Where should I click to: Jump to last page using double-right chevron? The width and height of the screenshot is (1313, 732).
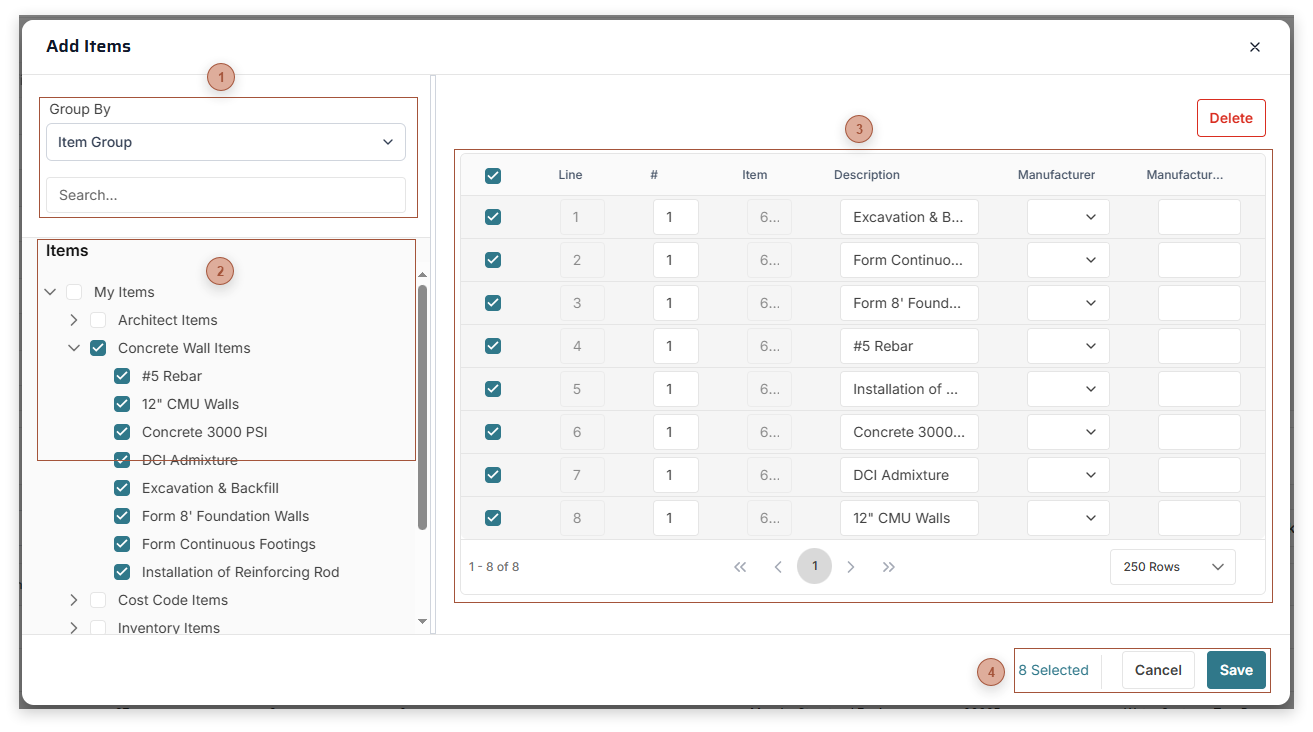coord(889,566)
